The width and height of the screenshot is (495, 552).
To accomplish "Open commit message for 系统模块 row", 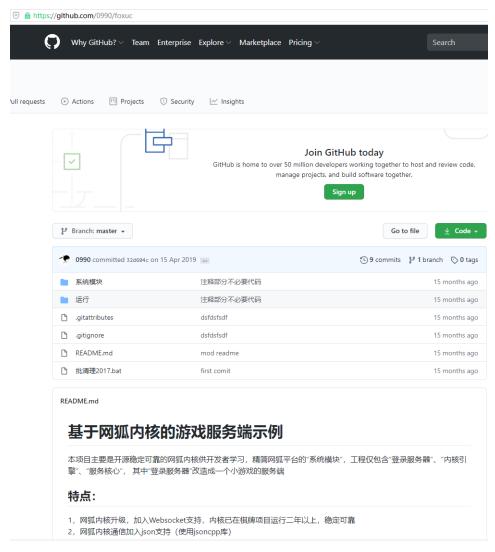I will tap(231, 282).
